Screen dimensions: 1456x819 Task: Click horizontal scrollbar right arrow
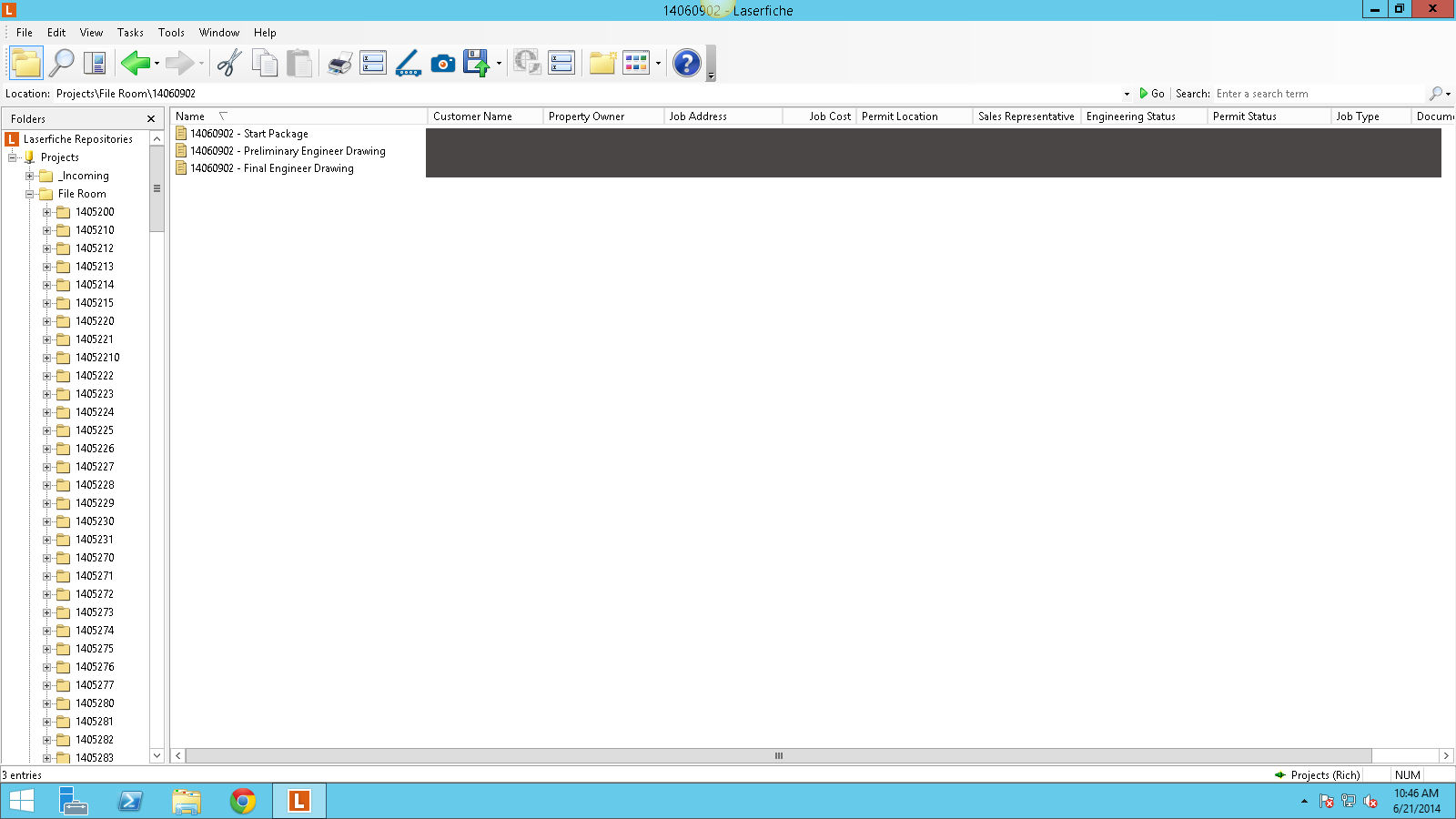point(1446,755)
